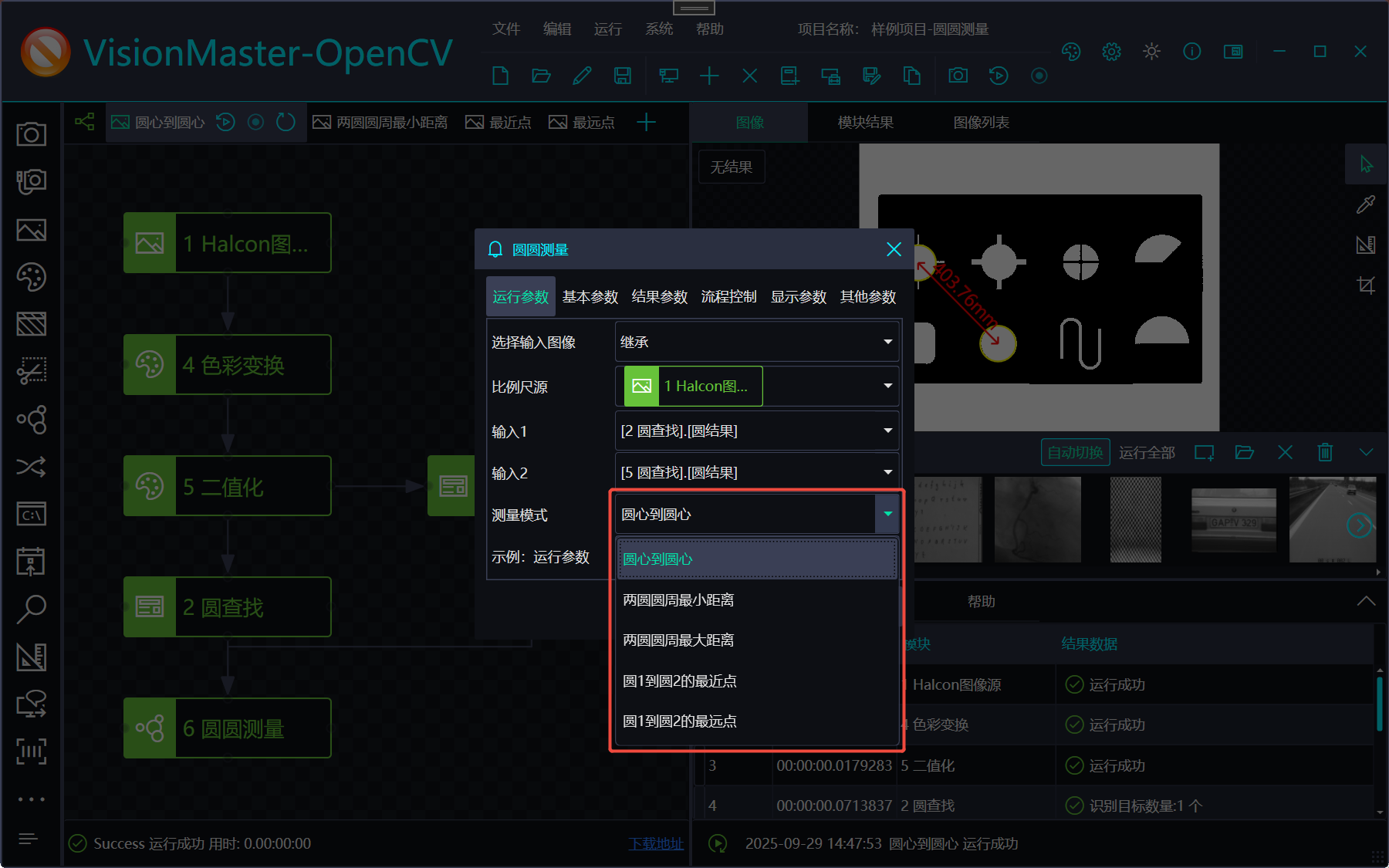Select the eyedropper tool in image panel
Screen dimensions: 1389x868
click(x=1366, y=204)
